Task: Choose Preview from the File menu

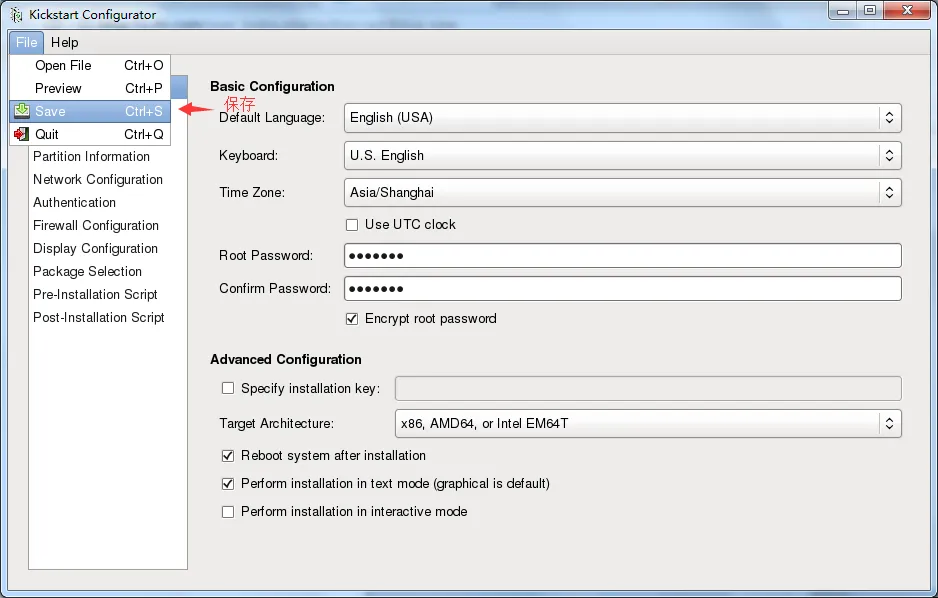Action: coord(90,89)
